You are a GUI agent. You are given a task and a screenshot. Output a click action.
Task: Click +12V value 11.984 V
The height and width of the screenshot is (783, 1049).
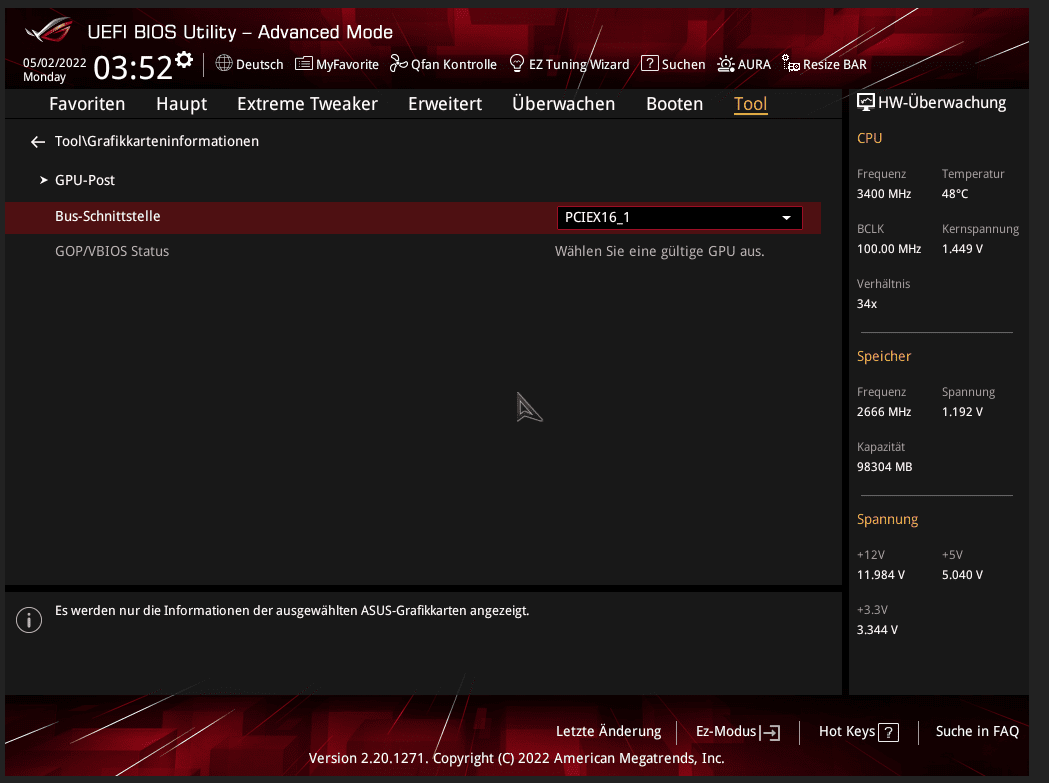coord(880,576)
